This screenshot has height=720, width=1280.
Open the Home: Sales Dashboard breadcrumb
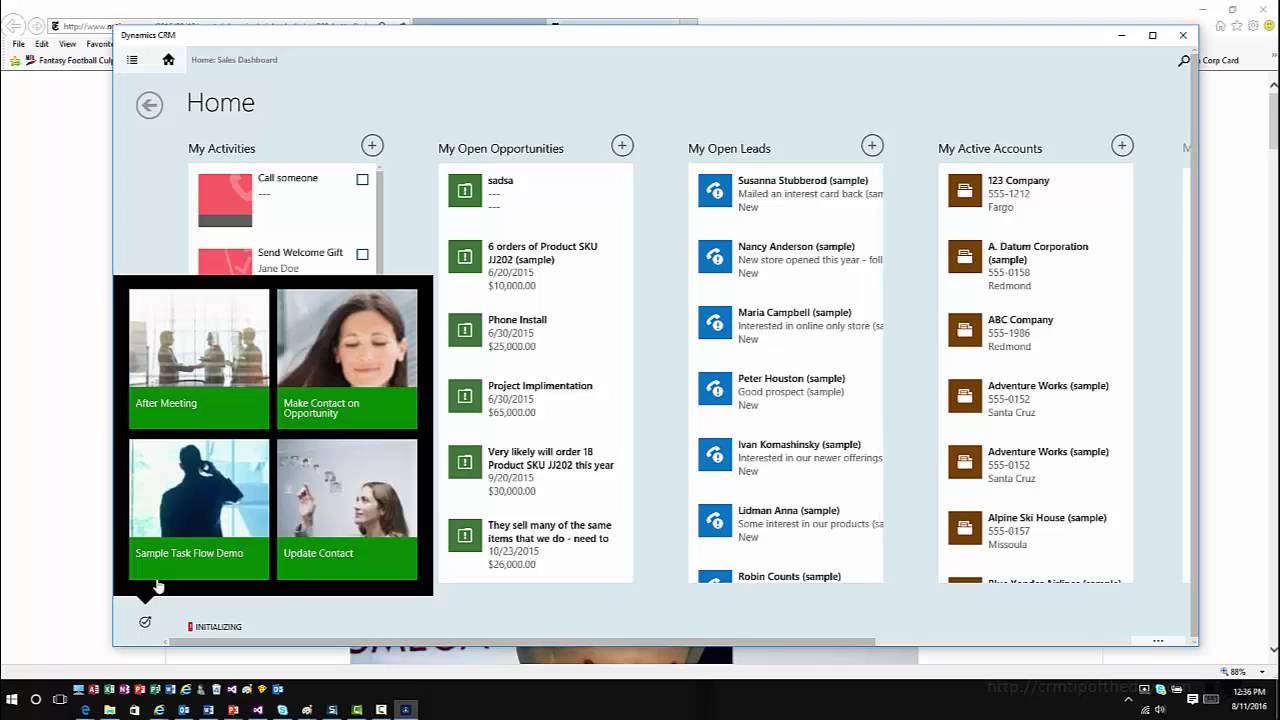tap(234, 60)
